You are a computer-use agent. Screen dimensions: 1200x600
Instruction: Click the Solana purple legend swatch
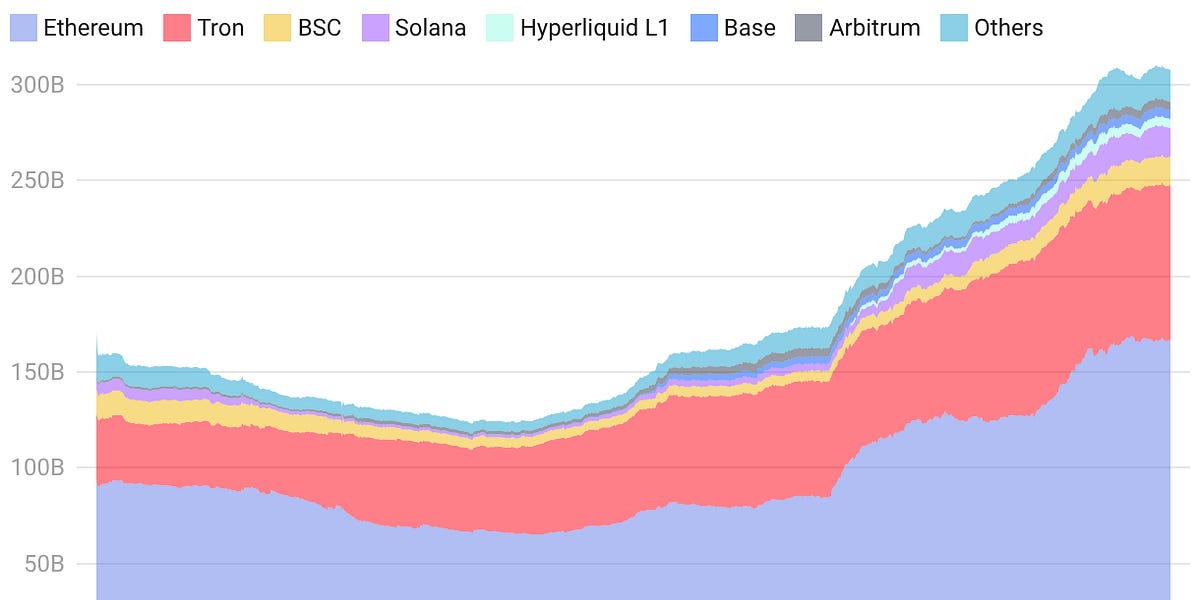tap(375, 27)
